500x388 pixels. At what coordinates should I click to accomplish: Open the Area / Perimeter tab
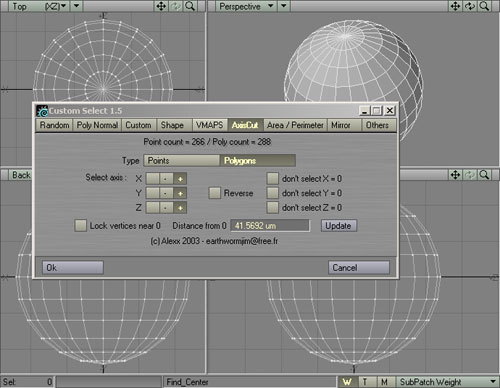295,125
